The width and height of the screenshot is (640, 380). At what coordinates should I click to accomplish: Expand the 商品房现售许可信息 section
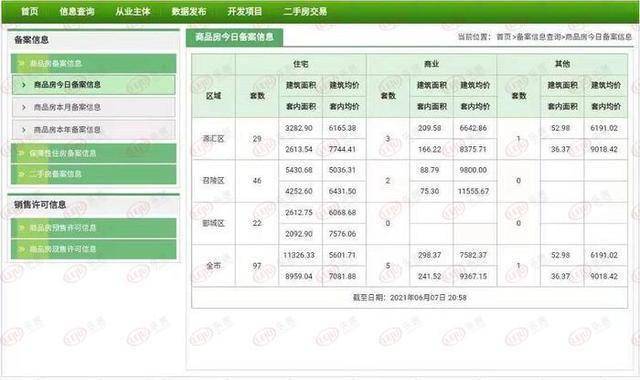coord(93,249)
